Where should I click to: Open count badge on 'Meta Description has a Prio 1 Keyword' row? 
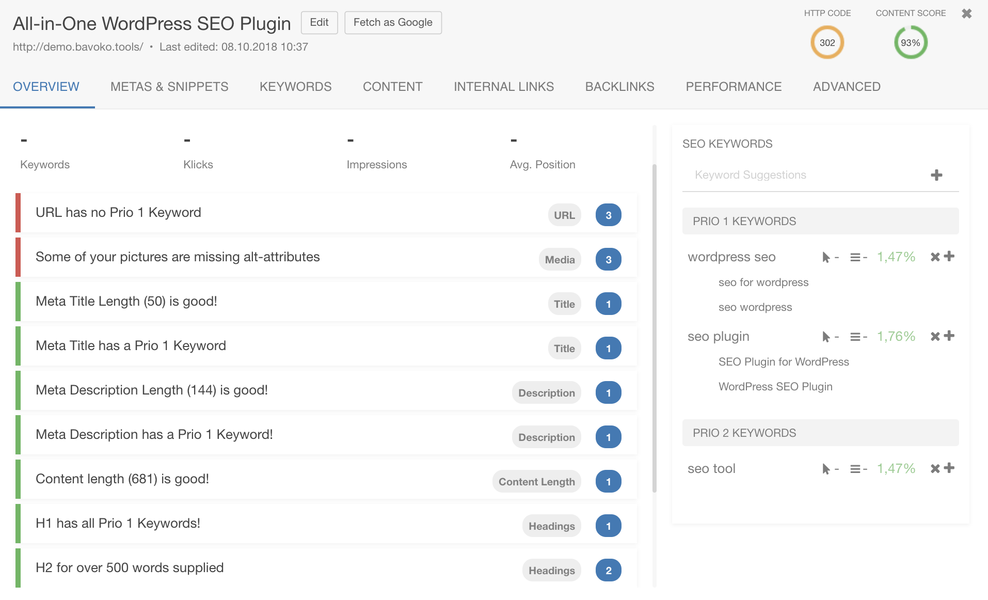pyautogui.click(x=608, y=437)
